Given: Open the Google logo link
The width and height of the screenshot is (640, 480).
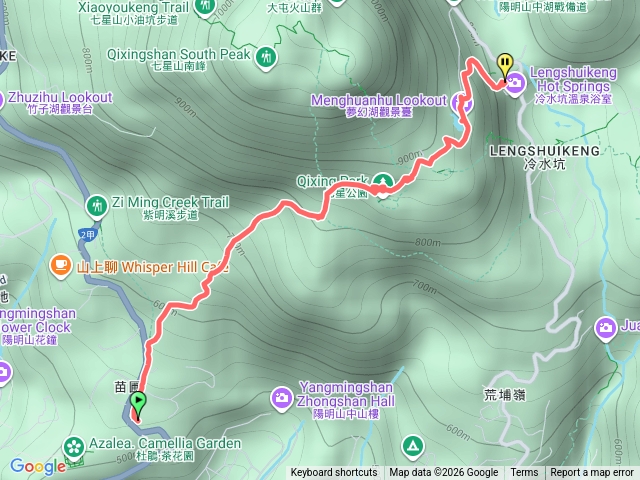Looking at the screenshot, I should point(38,467).
